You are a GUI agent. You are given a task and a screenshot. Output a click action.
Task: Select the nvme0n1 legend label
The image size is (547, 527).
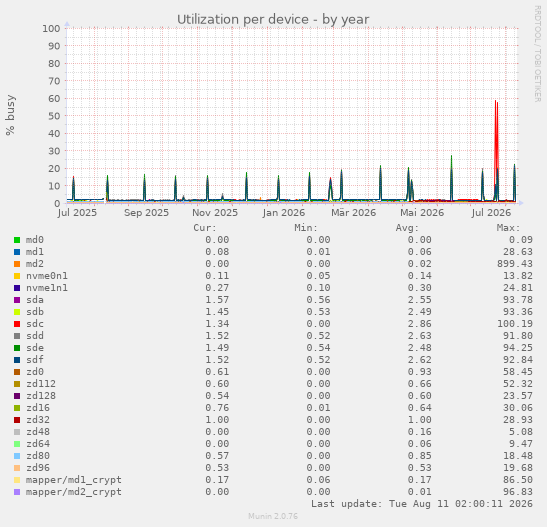[x=47, y=276]
